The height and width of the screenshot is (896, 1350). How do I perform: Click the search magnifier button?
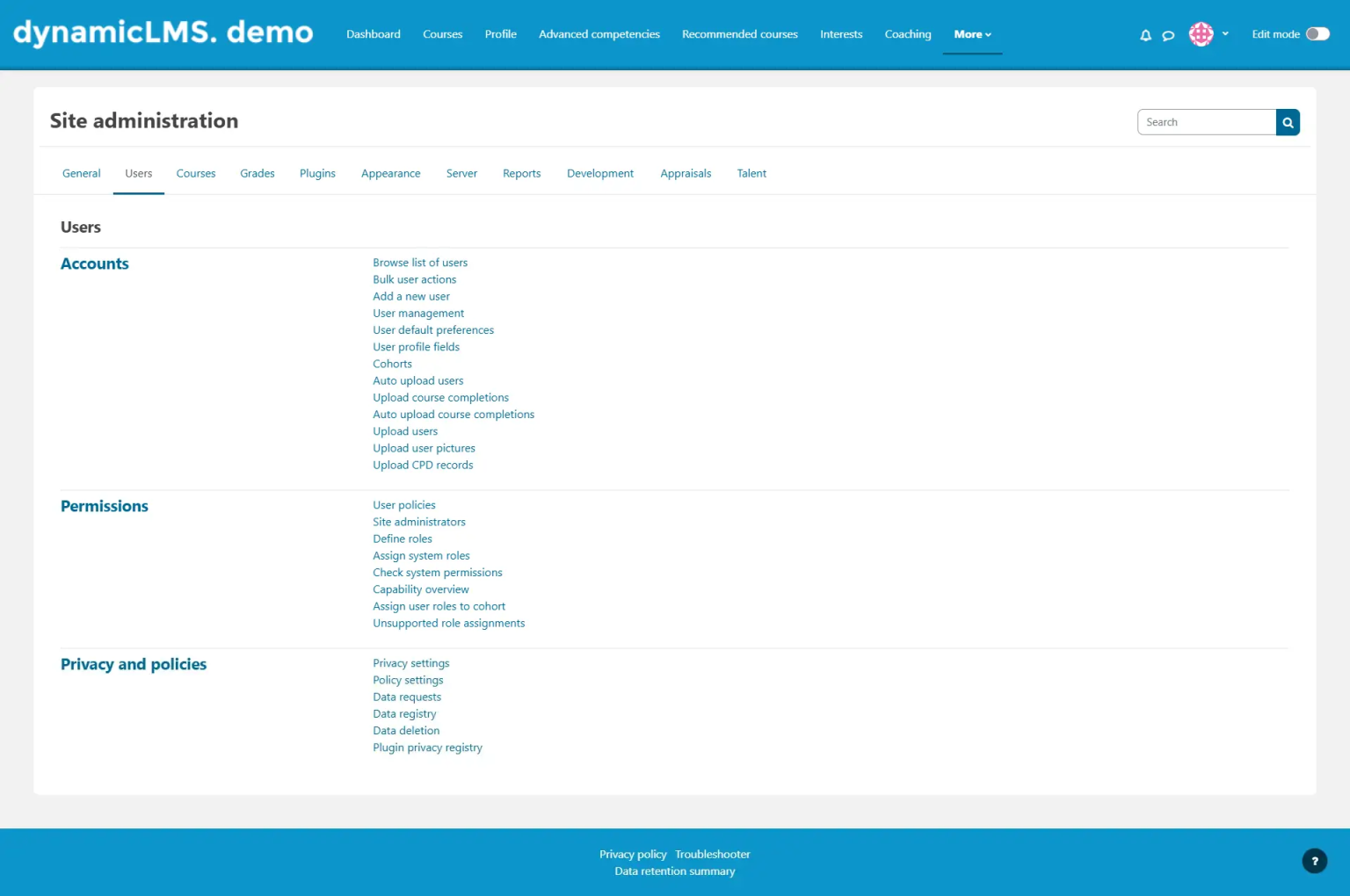1288,122
